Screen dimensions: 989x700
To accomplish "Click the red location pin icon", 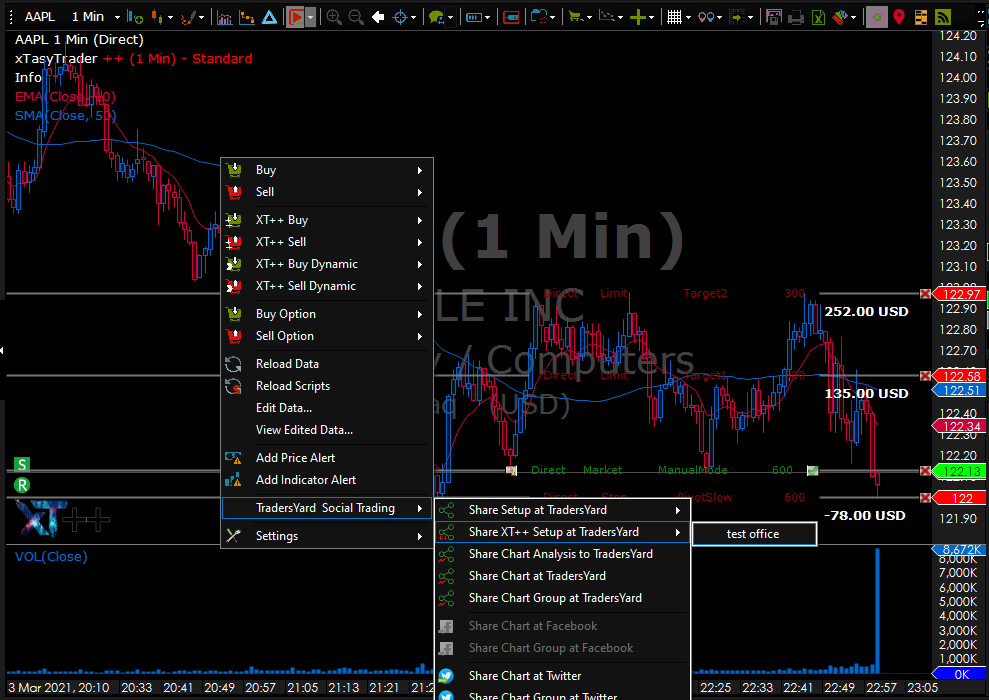I will coord(899,17).
